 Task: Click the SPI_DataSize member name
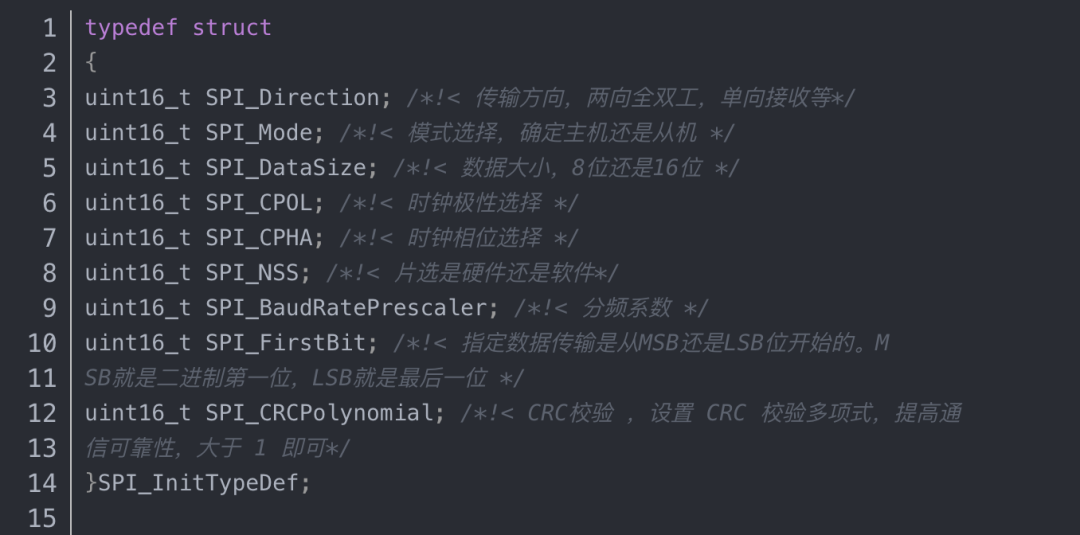[x=285, y=168]
